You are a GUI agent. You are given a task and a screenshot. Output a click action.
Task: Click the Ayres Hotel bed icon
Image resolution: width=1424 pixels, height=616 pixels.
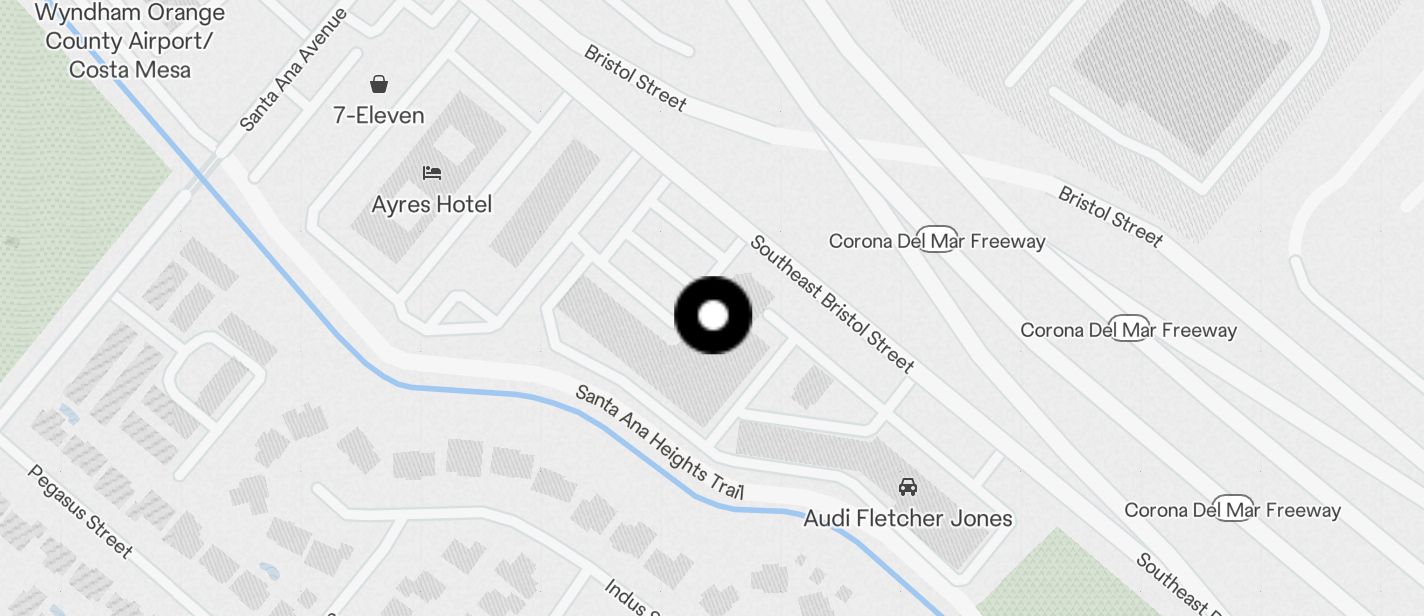432,173
